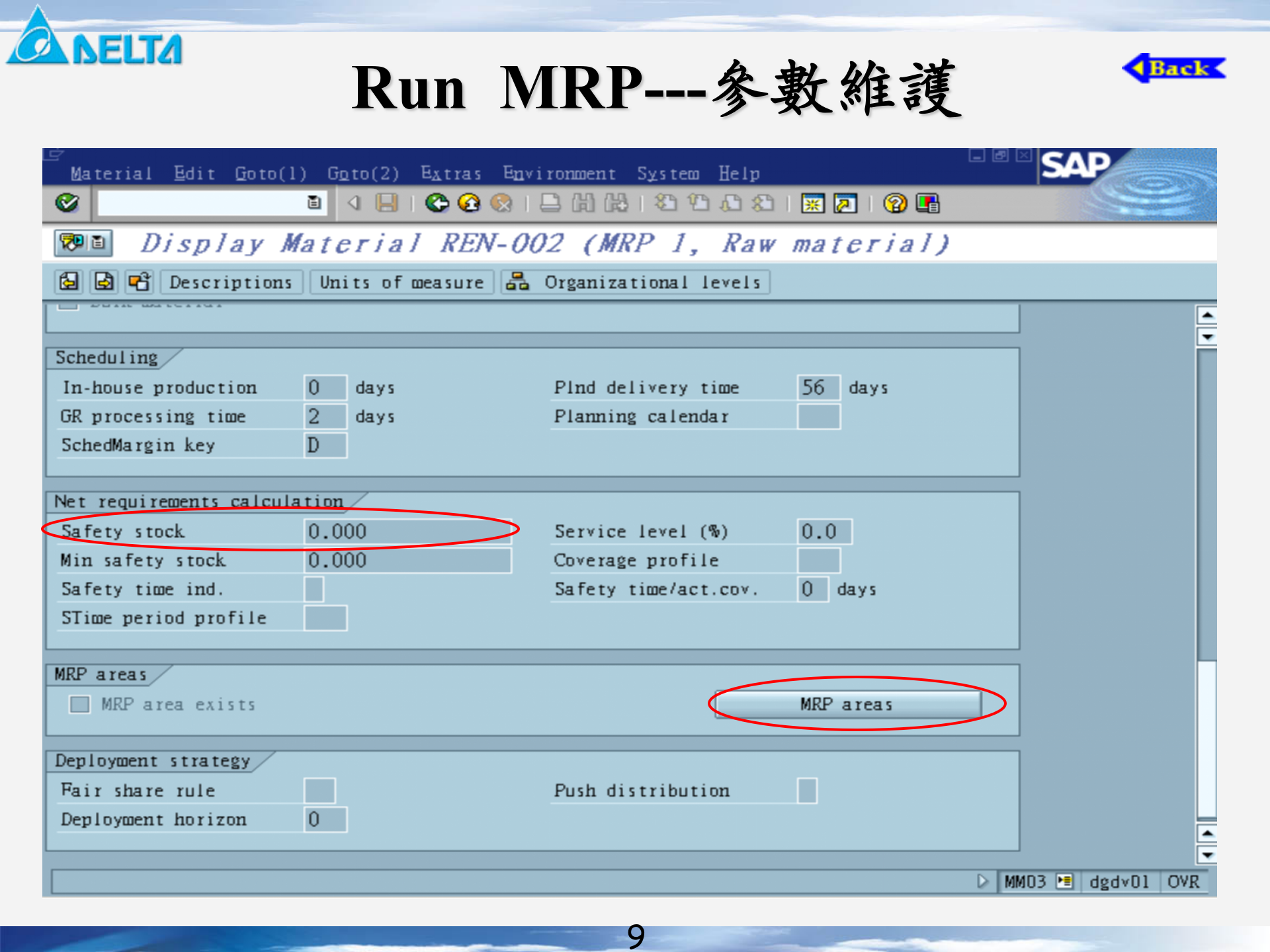Expand the status bar MM03 details
Viewport: 1270px width, 952px height.
(x=1064, y=882)
